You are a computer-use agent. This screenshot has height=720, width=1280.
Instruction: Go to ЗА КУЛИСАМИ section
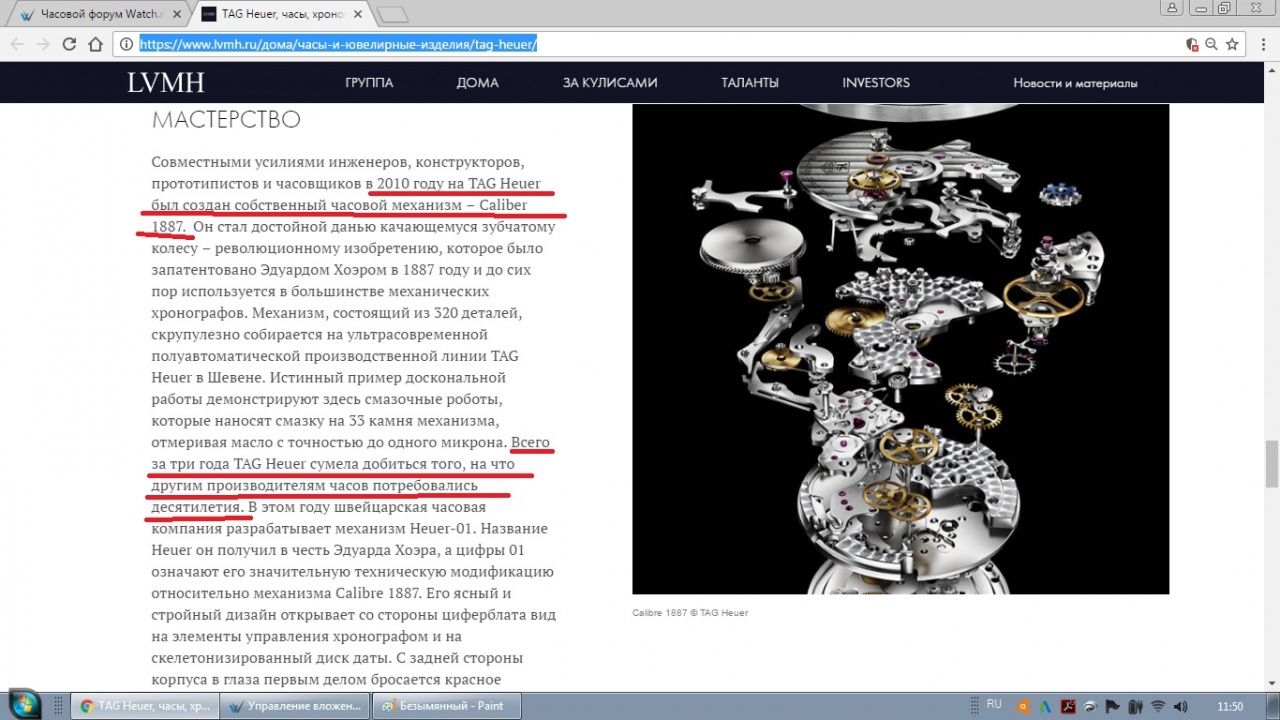tap(609, 83)
